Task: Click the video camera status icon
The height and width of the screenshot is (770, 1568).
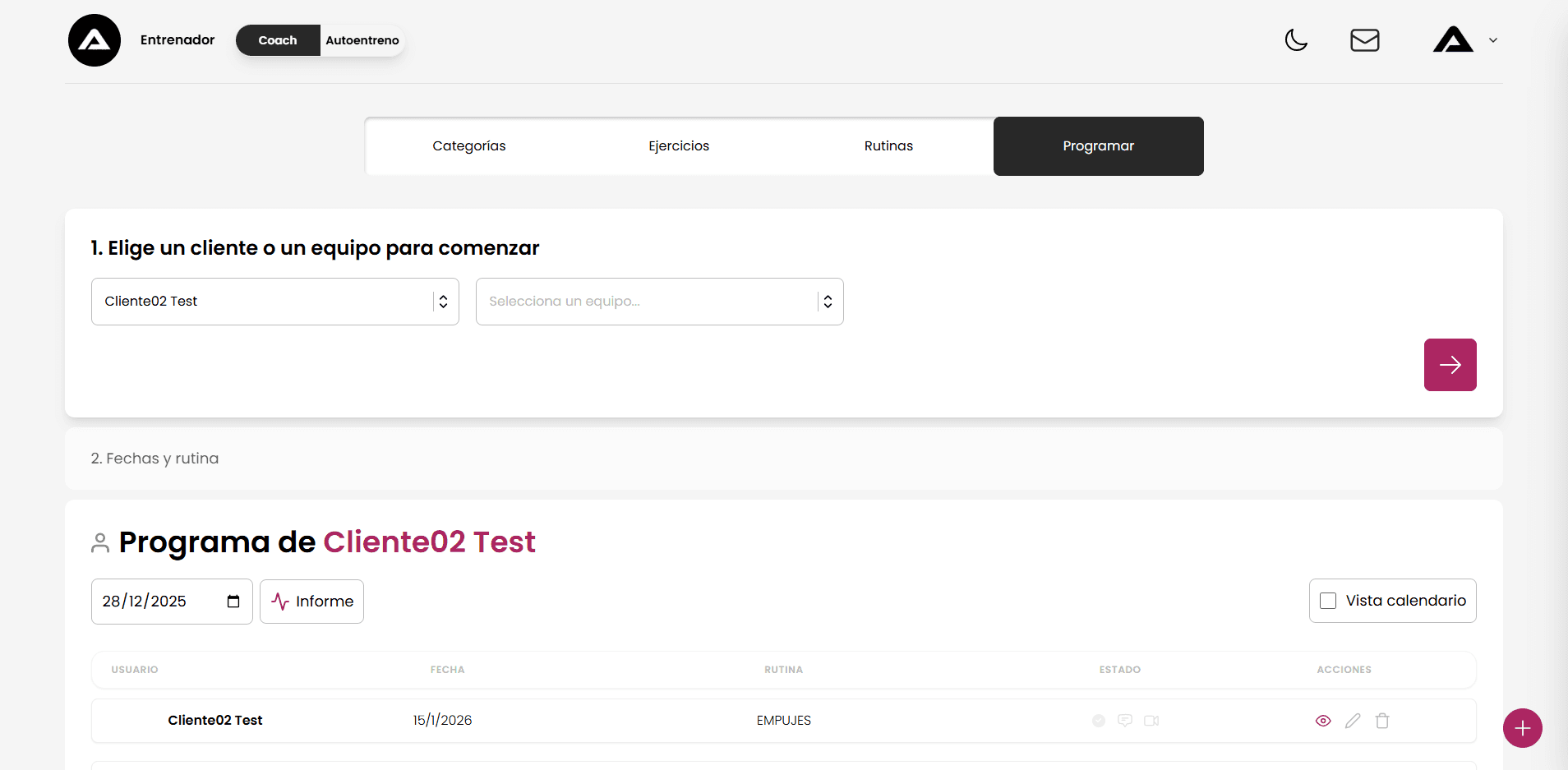Action: tap(1151, 721)
